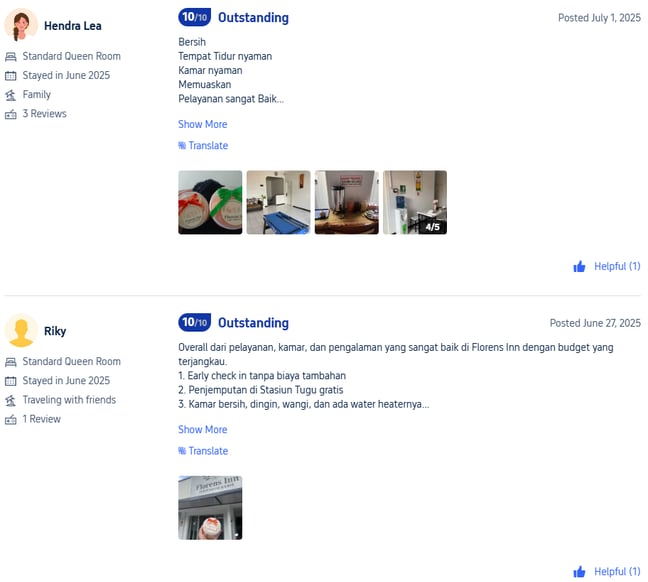
Task: Click reviews count icon beside 3 Reviews
Action: 11,114
